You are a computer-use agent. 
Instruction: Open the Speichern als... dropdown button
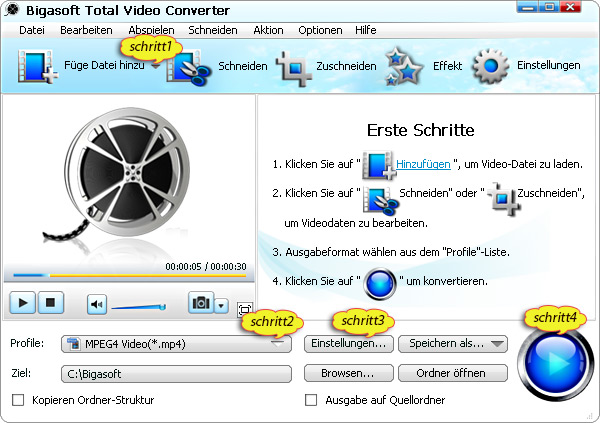pyautogui.click(x=453, y=343)
